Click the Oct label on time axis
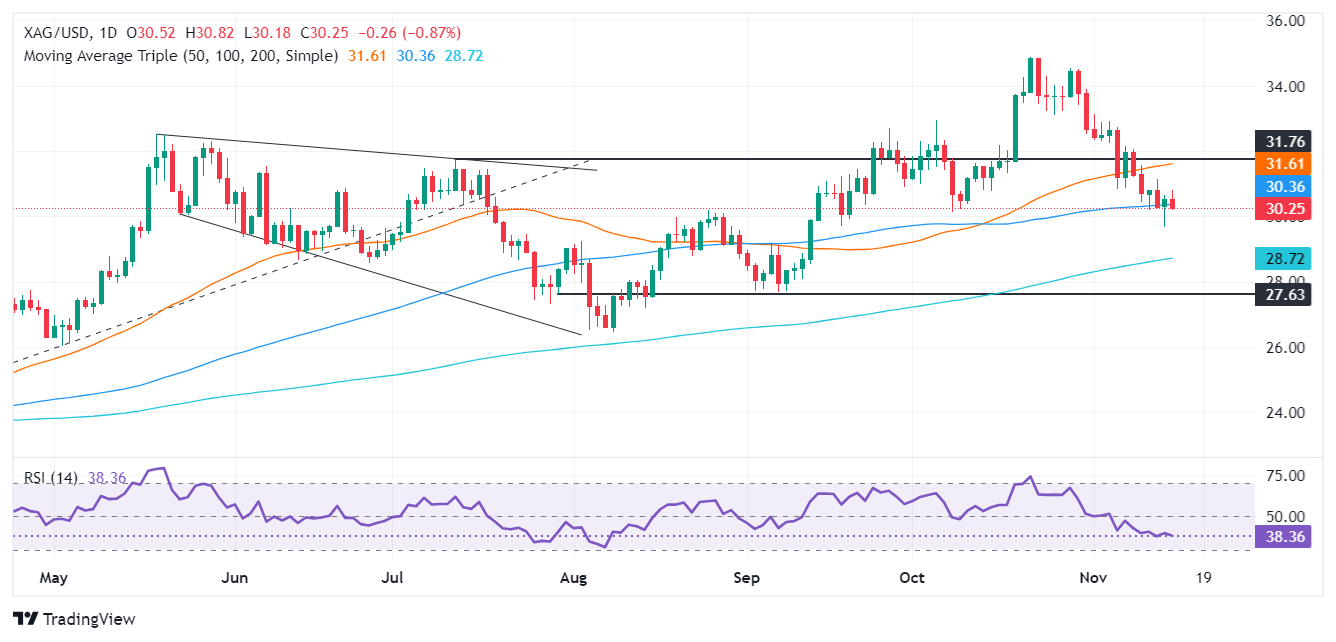This screenshot has height=642, width=1336. (913, 578)
